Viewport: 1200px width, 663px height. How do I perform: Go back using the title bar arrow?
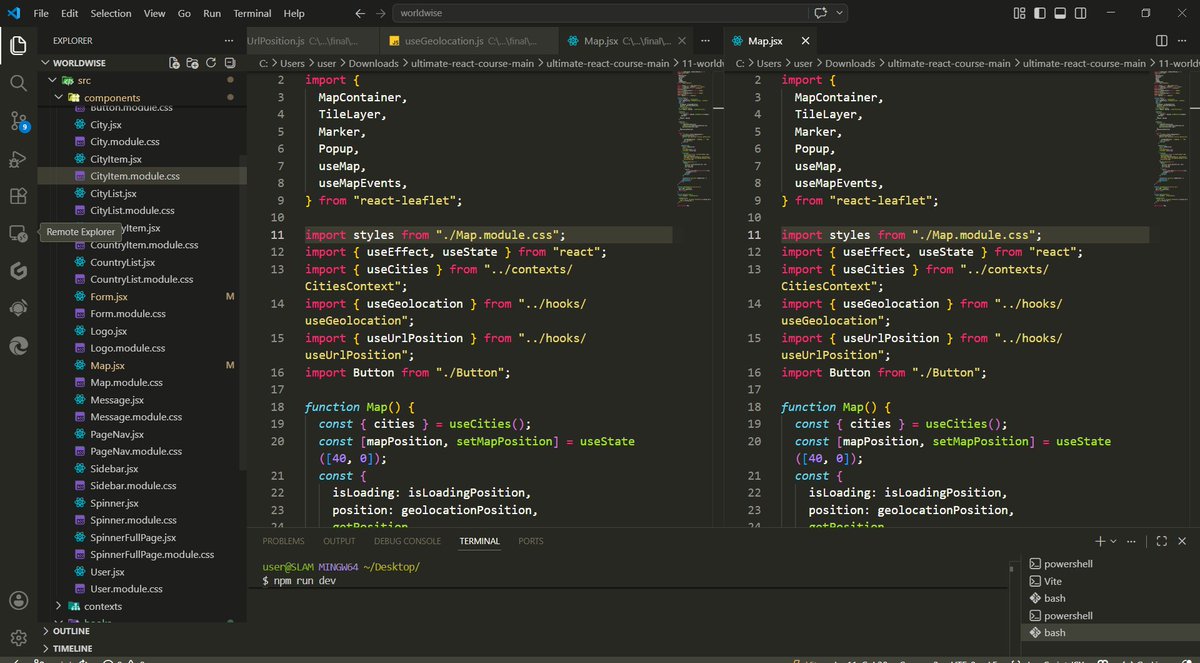click(x=360, y=13)
